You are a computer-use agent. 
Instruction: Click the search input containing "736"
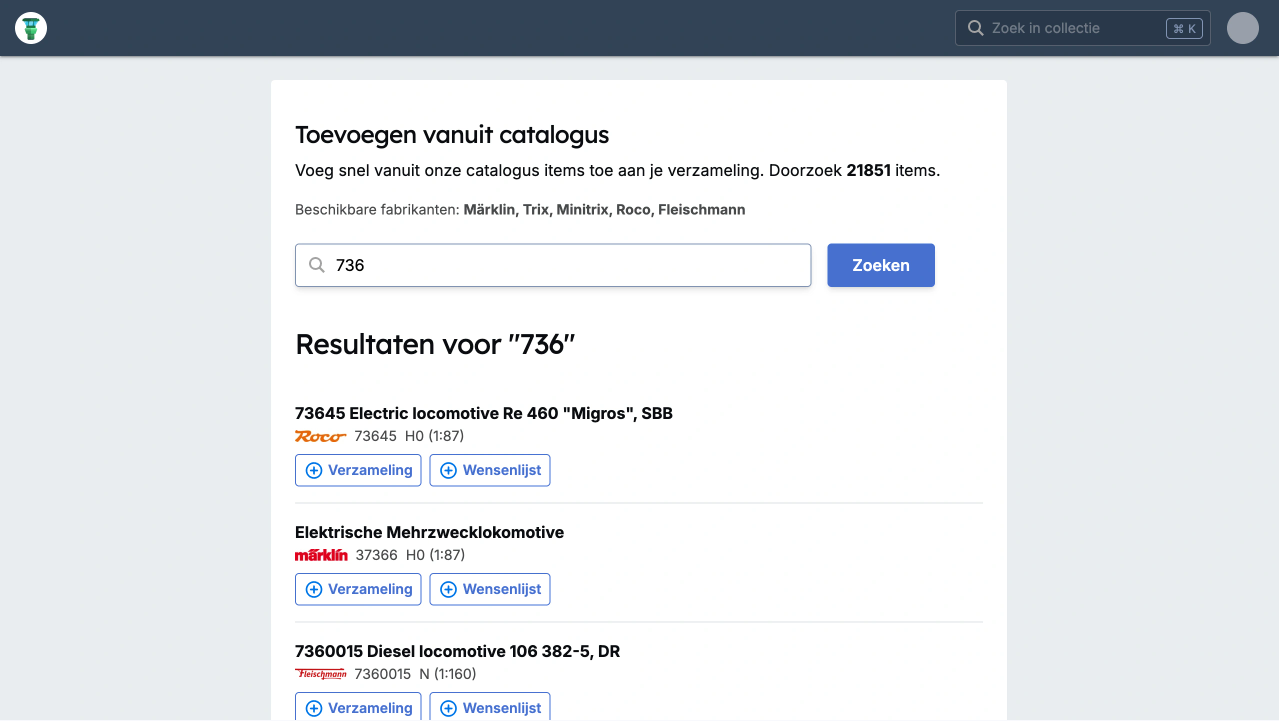(x=553, y=264)
